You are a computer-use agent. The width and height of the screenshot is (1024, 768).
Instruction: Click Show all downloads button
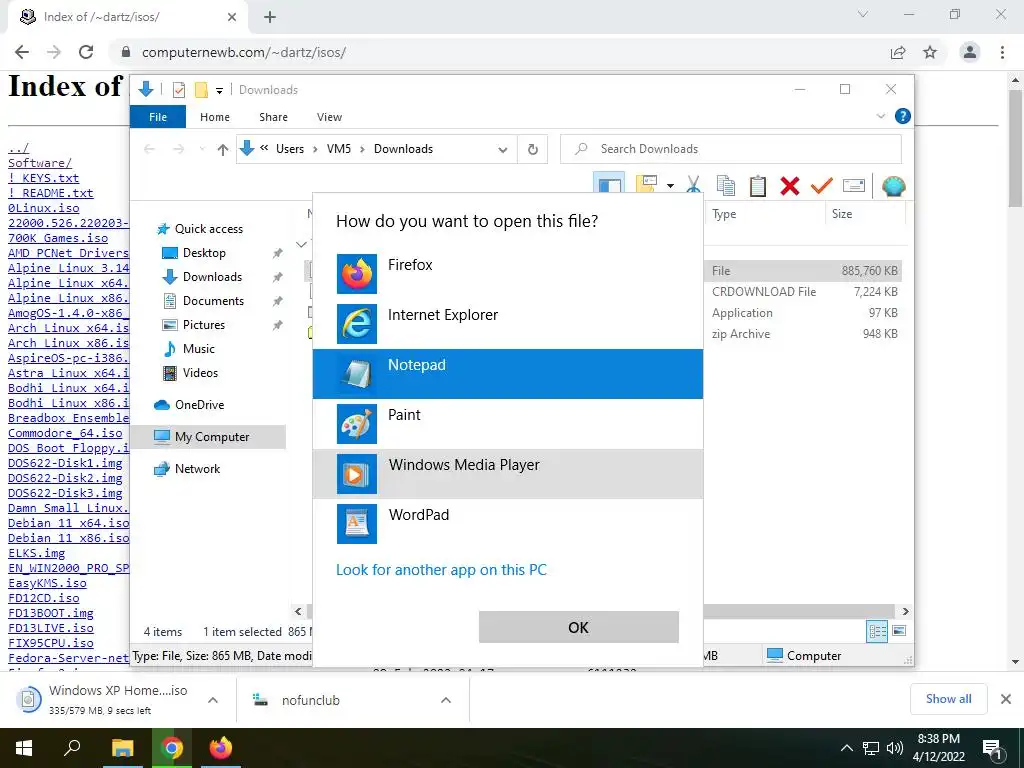pos(948,699)
